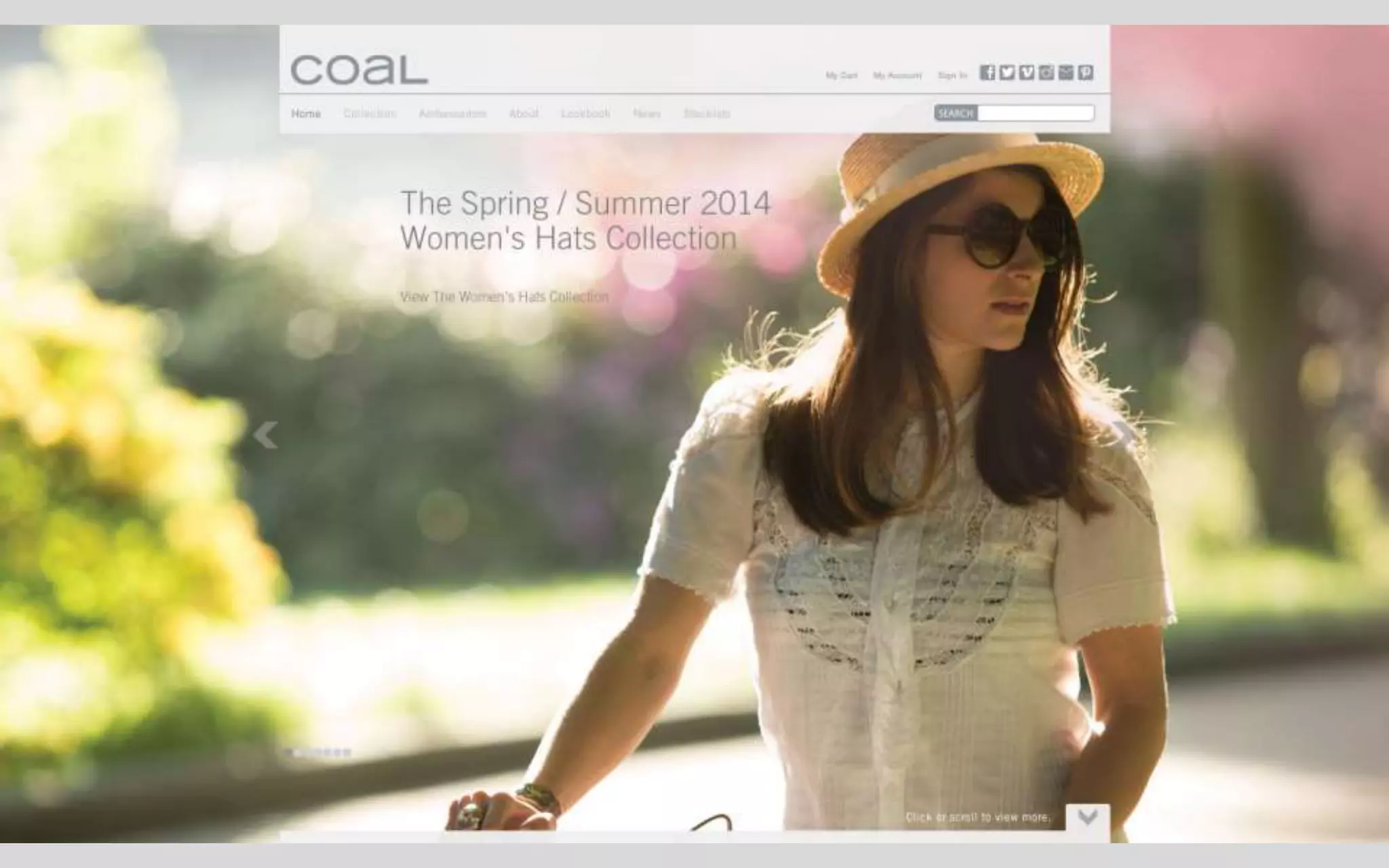This screenshot has height=868, width=1389.
Task: Open the Twitter bird icon
Action: click(1007, 73)
